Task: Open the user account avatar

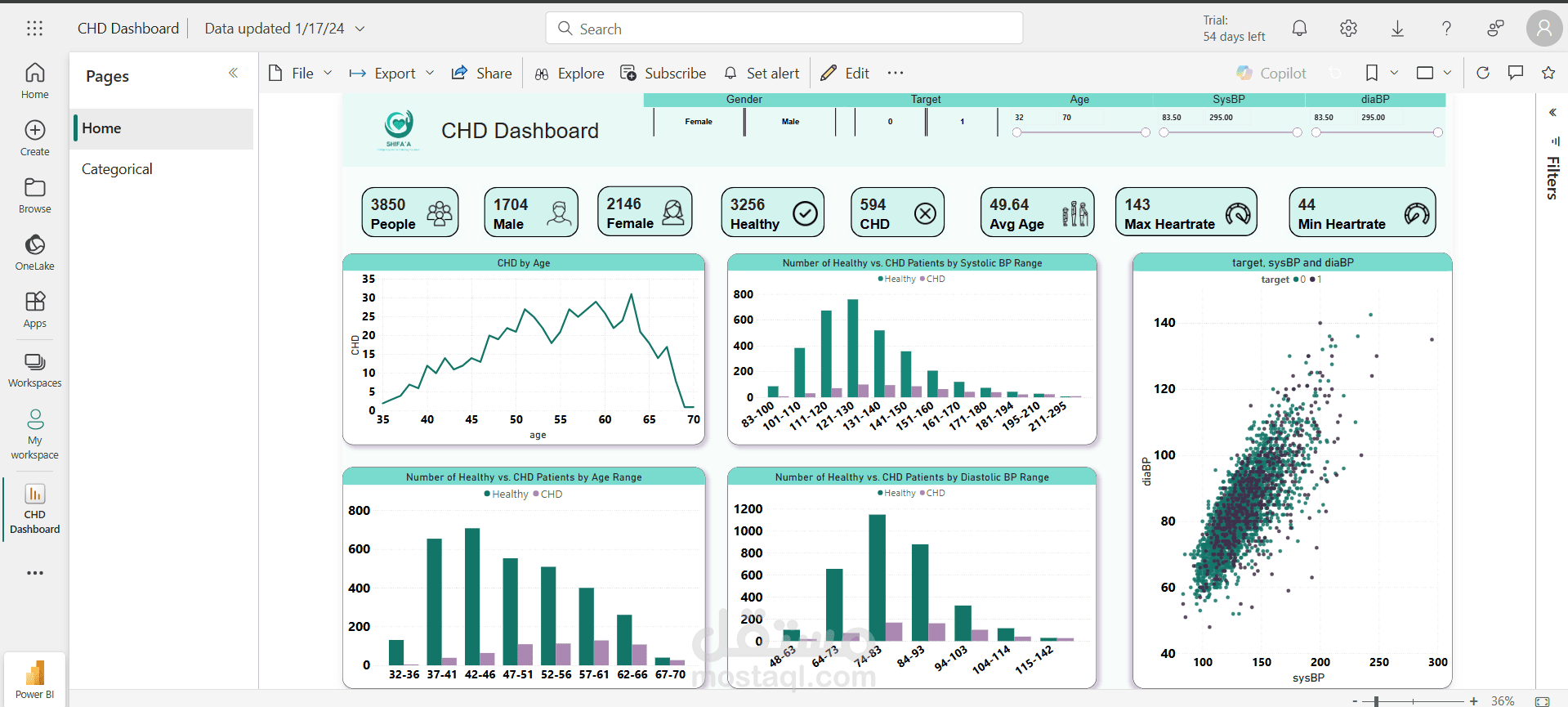Action: click(x=1543, y=29)
